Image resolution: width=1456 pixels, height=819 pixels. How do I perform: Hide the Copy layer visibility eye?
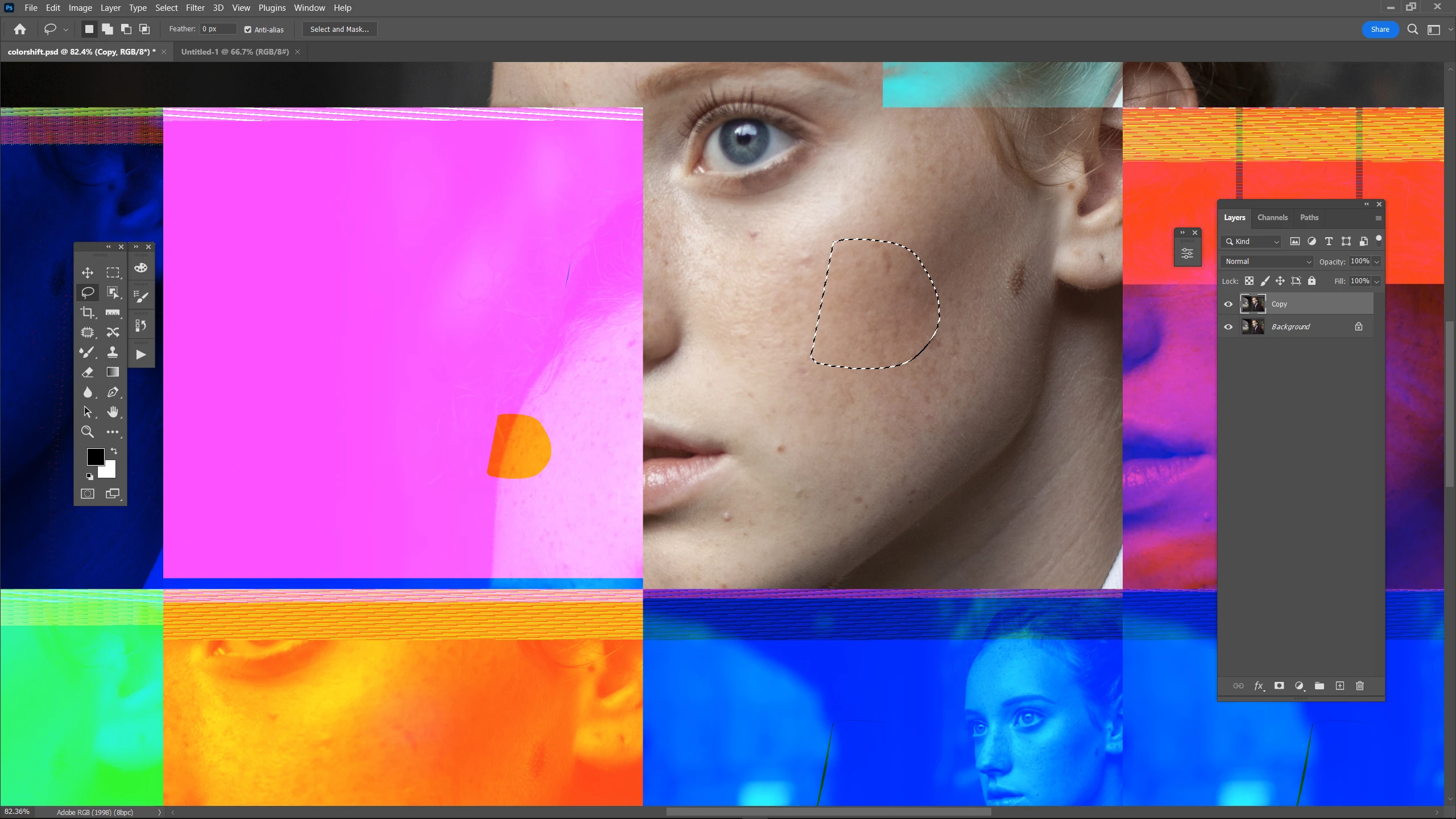(1228, 304)
